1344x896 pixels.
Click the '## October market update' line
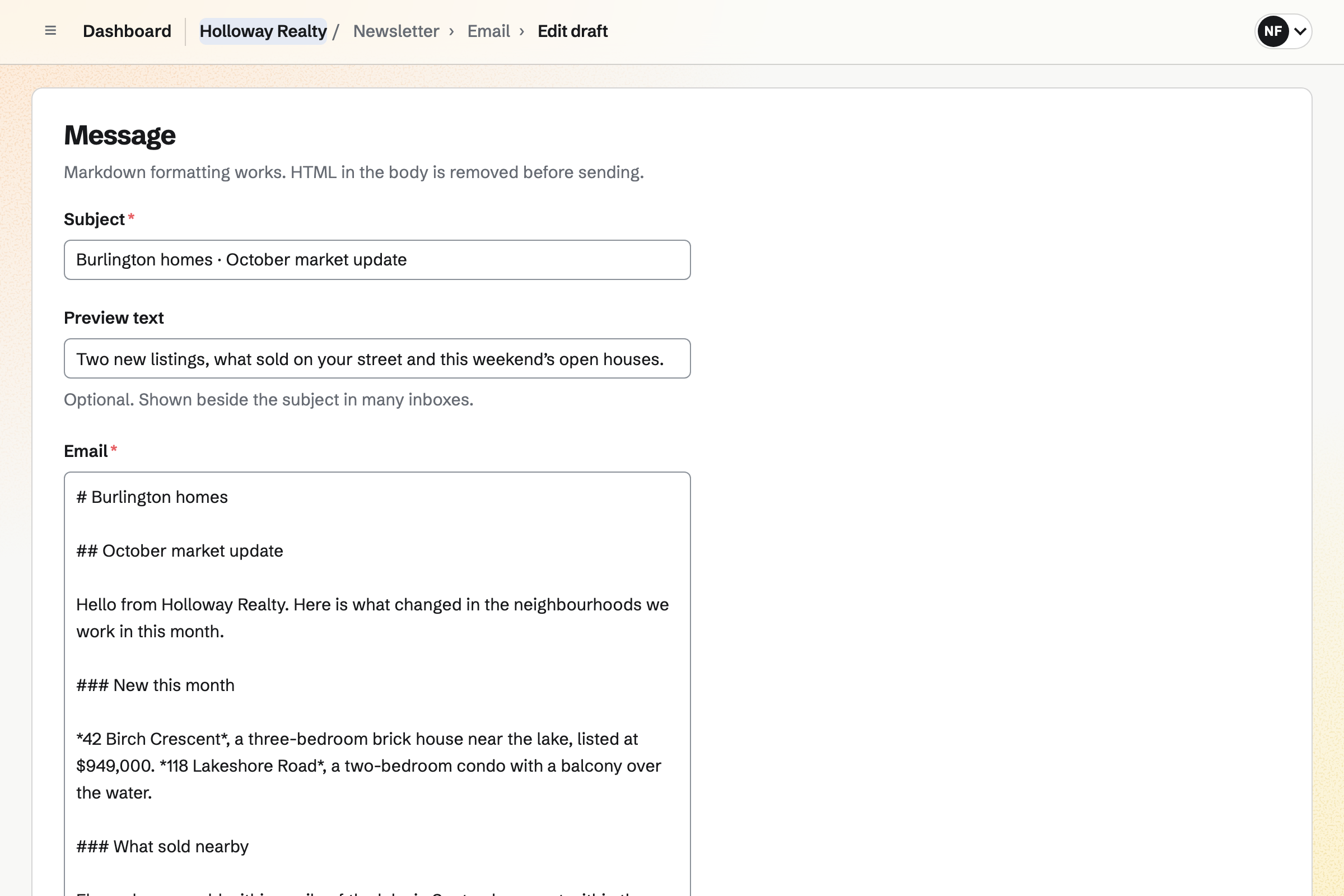pyautogui.click(x=179, y=551)
